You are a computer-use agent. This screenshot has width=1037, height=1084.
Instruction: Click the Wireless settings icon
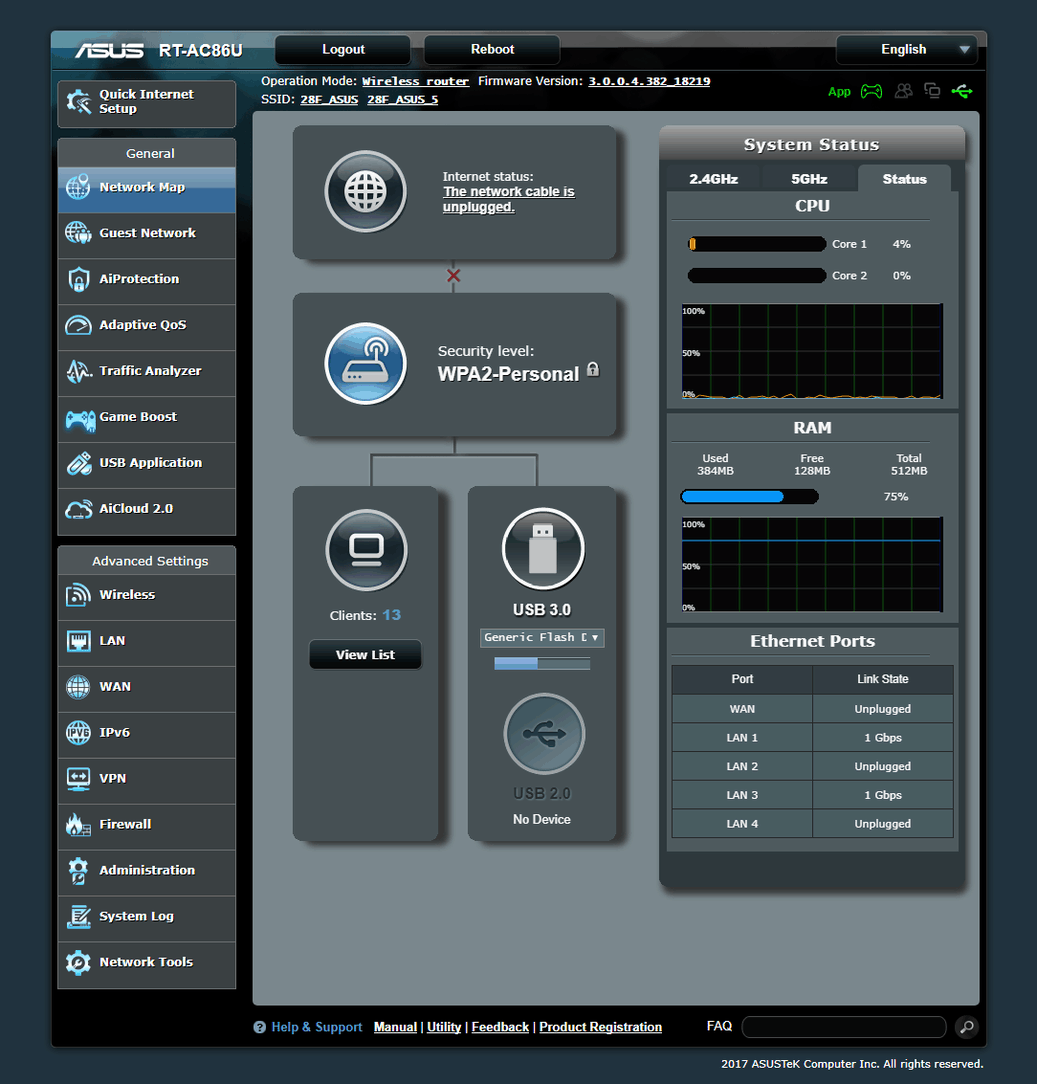click(x=78, y=595)
